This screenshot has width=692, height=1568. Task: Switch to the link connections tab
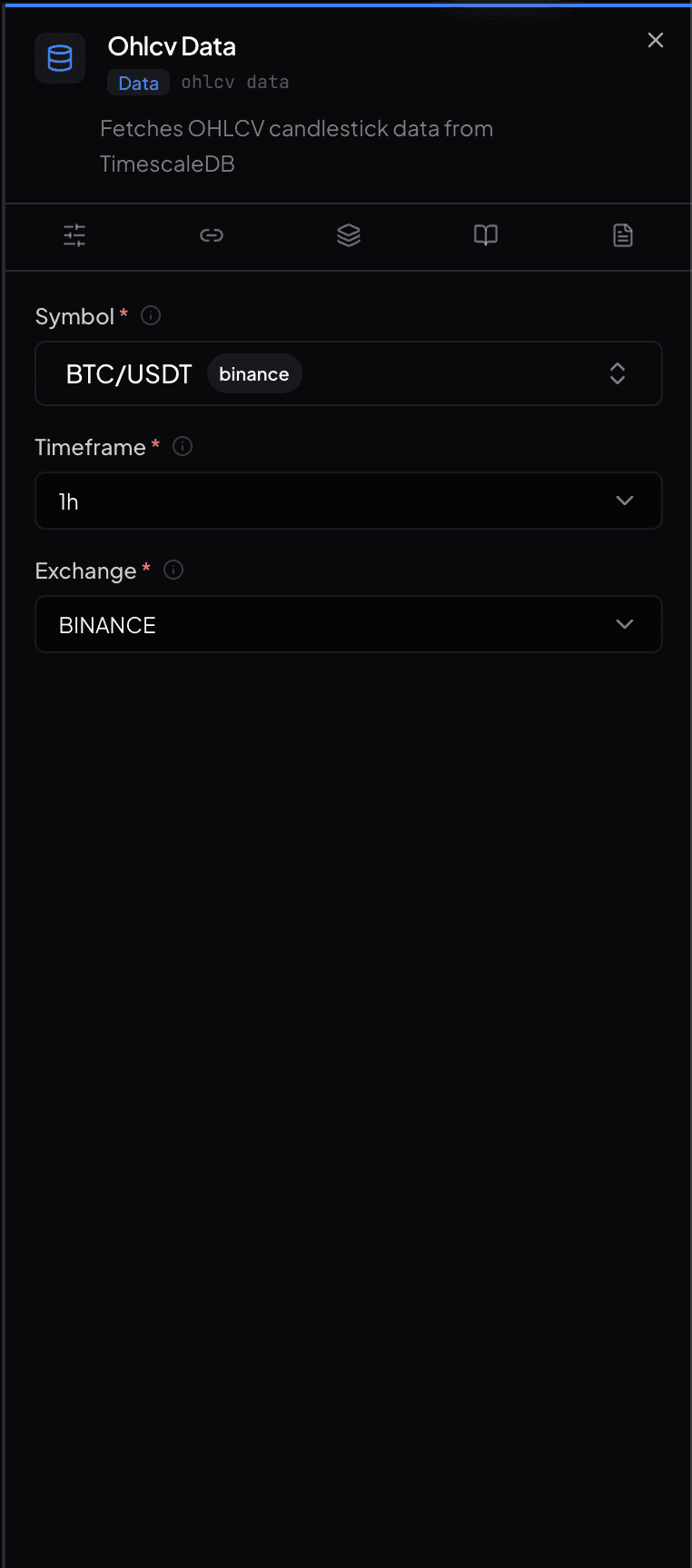(x=212, y=236)
